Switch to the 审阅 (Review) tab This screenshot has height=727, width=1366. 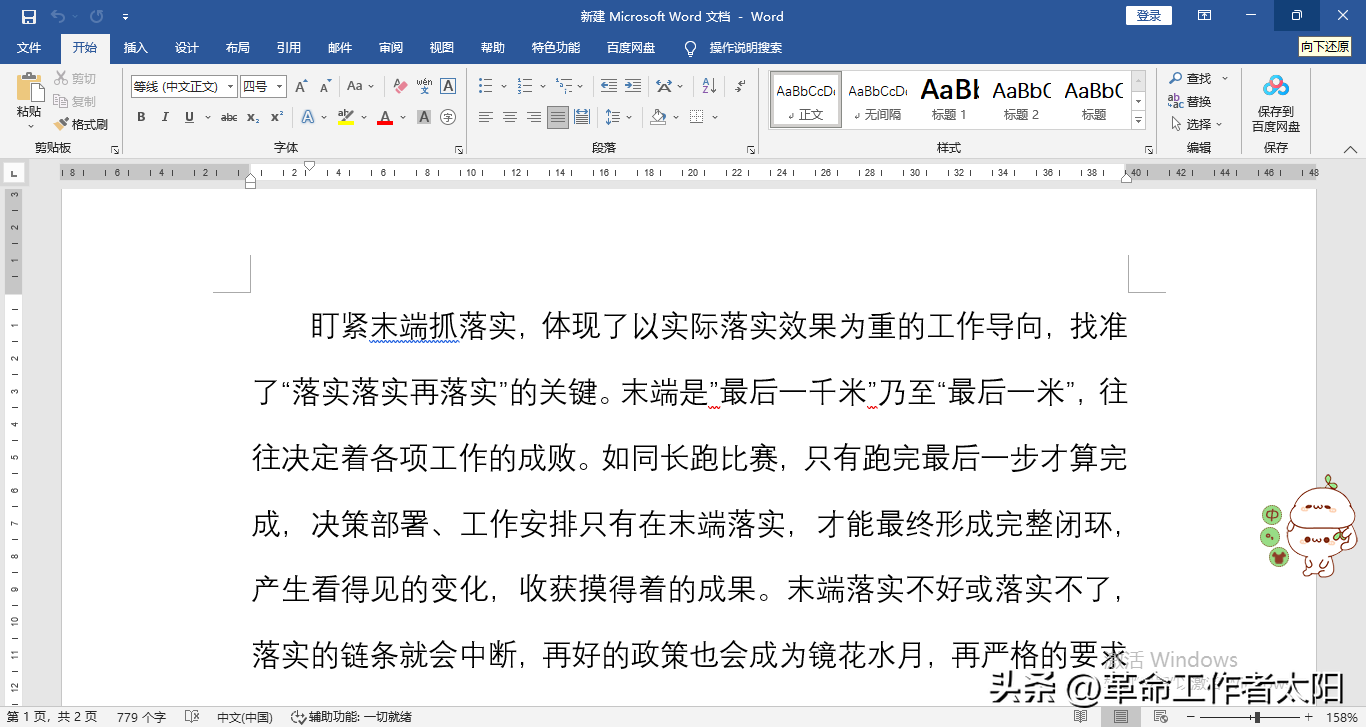tap(391, 48)
